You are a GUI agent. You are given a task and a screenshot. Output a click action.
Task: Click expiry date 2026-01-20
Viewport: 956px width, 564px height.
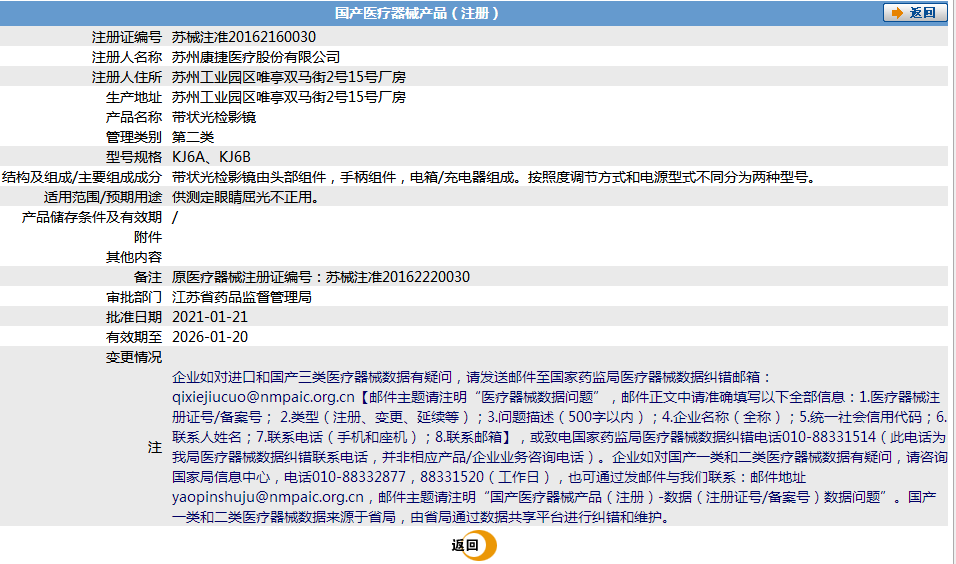(x=210, y=337)
